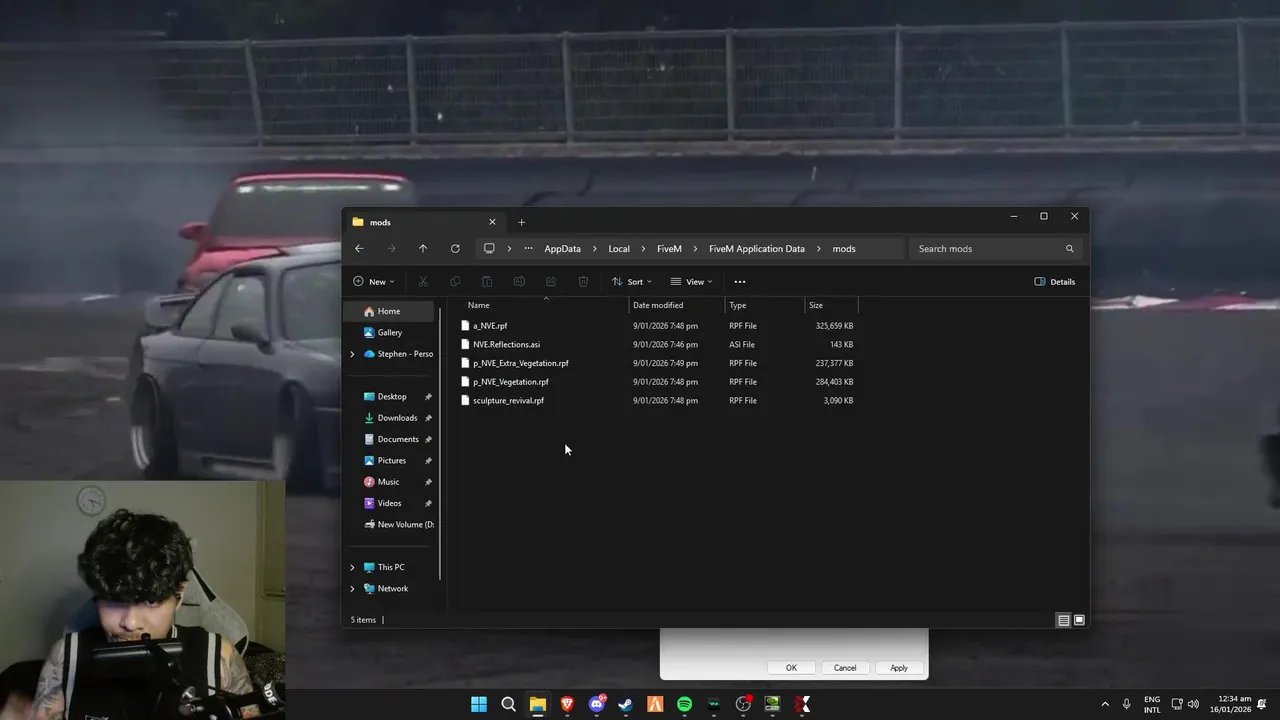Show hidden breadcrumb locations via the ellipsis
Screen dimensions: 1280x720
529,249
